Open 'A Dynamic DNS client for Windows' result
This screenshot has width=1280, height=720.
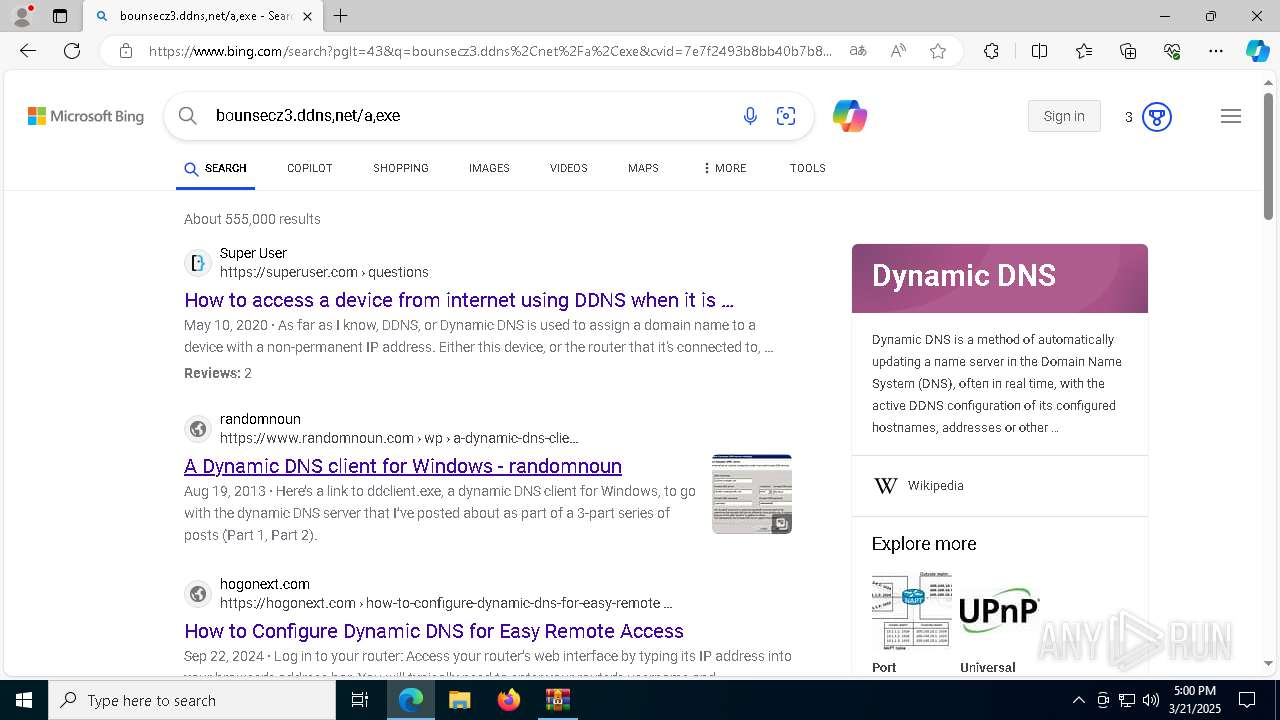click(x=403, y=466)
